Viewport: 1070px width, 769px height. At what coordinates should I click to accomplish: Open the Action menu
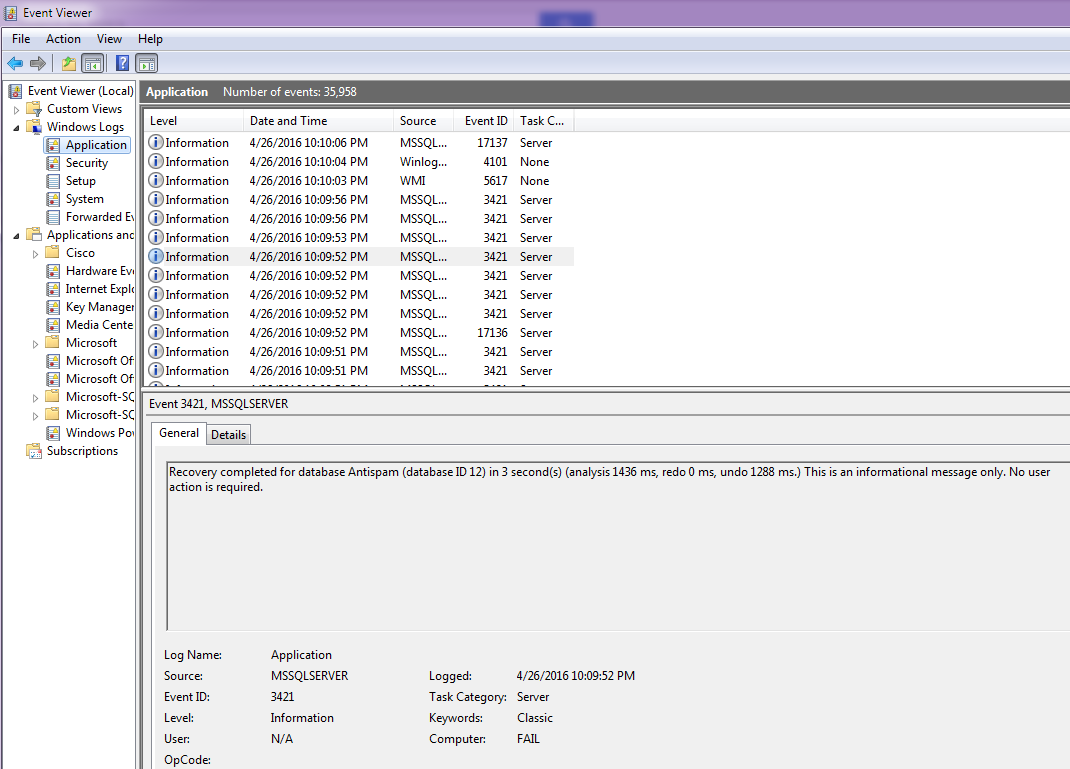(x=63, y=39)
